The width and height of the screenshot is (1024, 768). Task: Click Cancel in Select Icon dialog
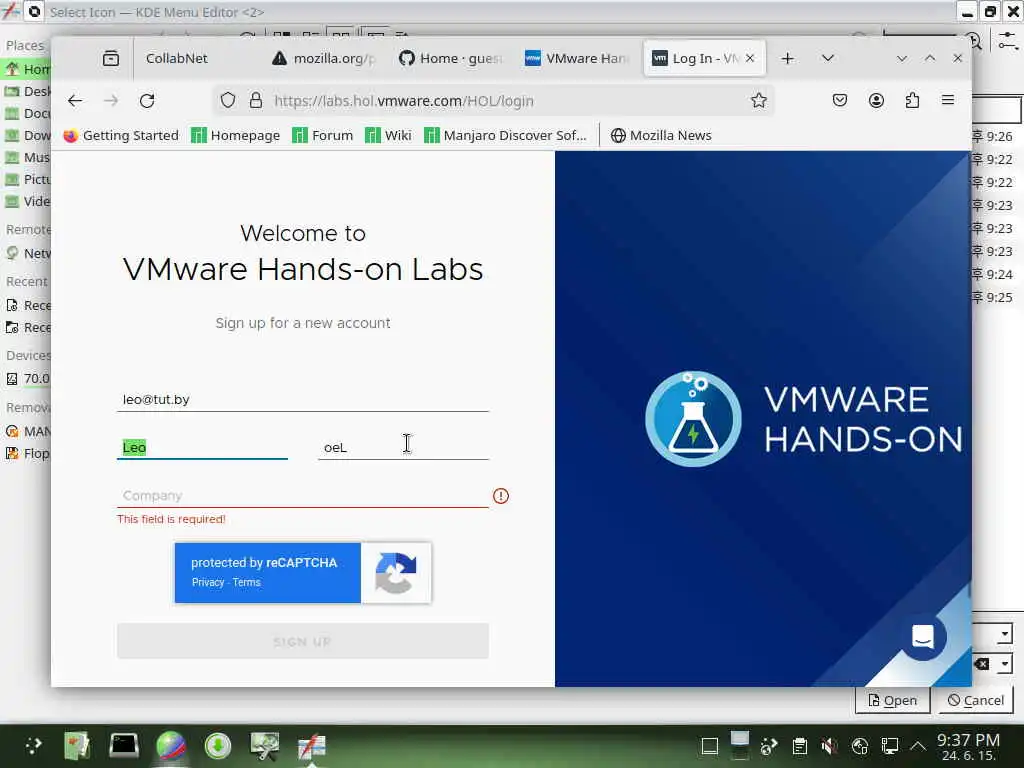tap(976, 700)
